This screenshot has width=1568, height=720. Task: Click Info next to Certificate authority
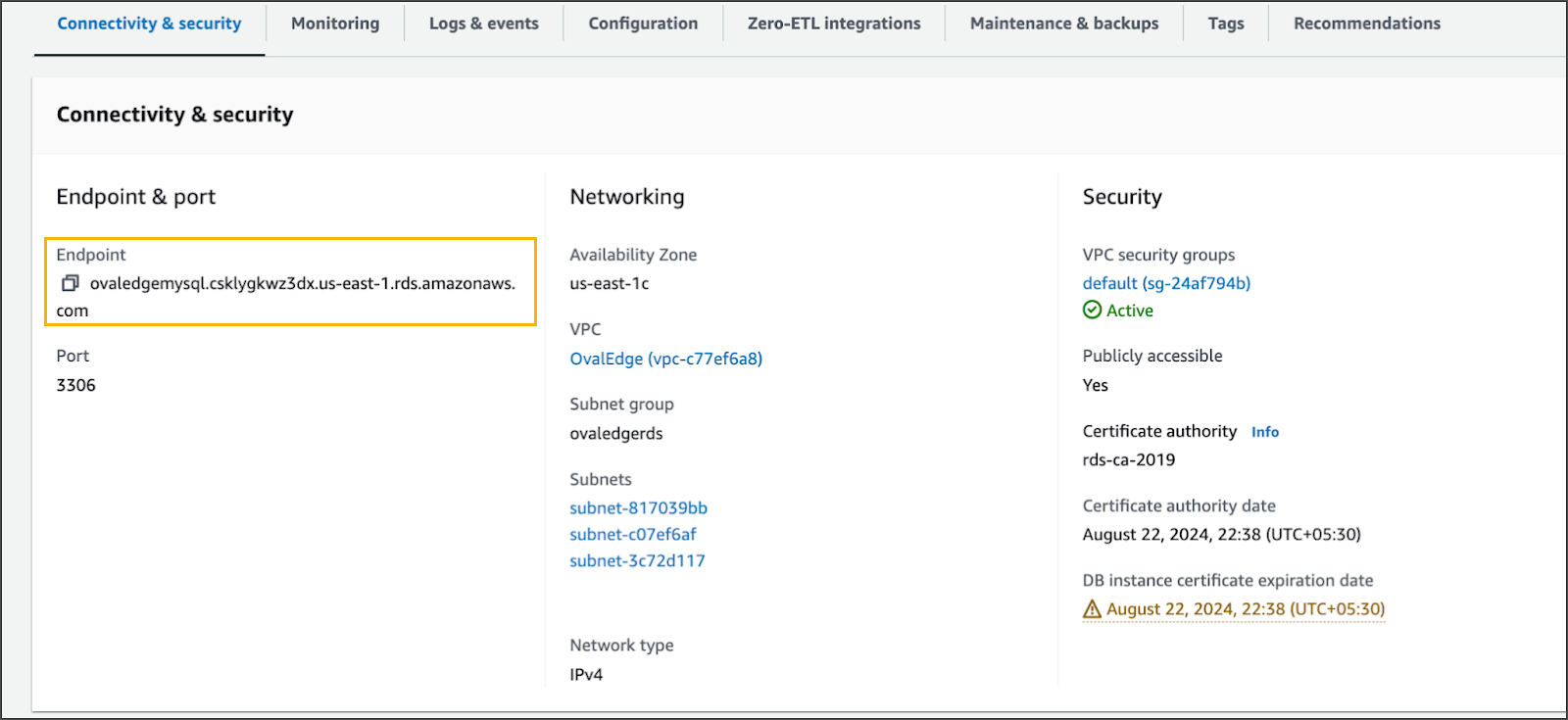1264,432
